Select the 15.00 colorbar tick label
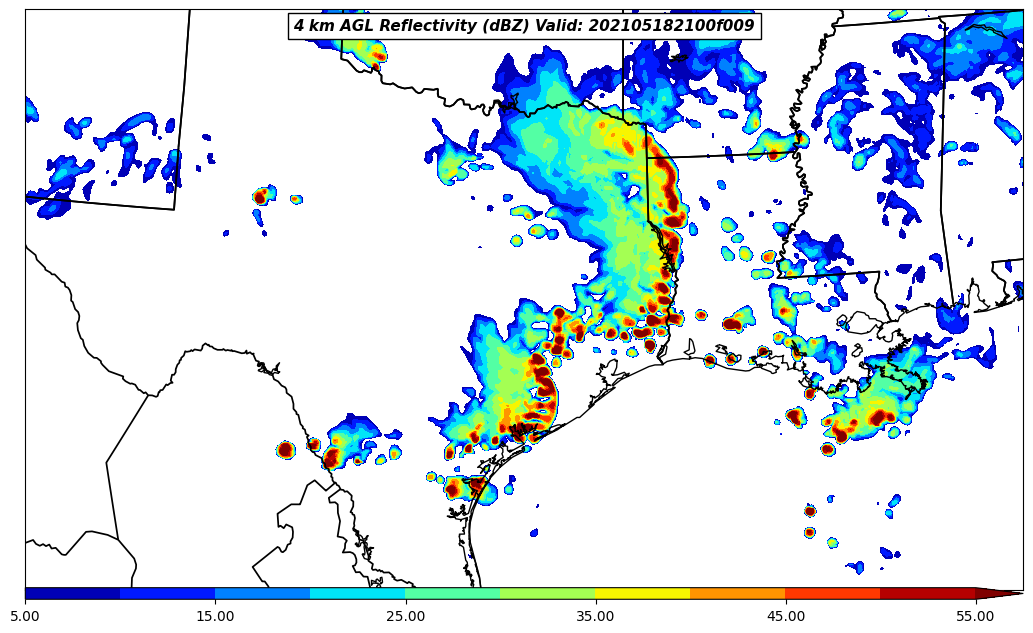 tap(215, 617)
